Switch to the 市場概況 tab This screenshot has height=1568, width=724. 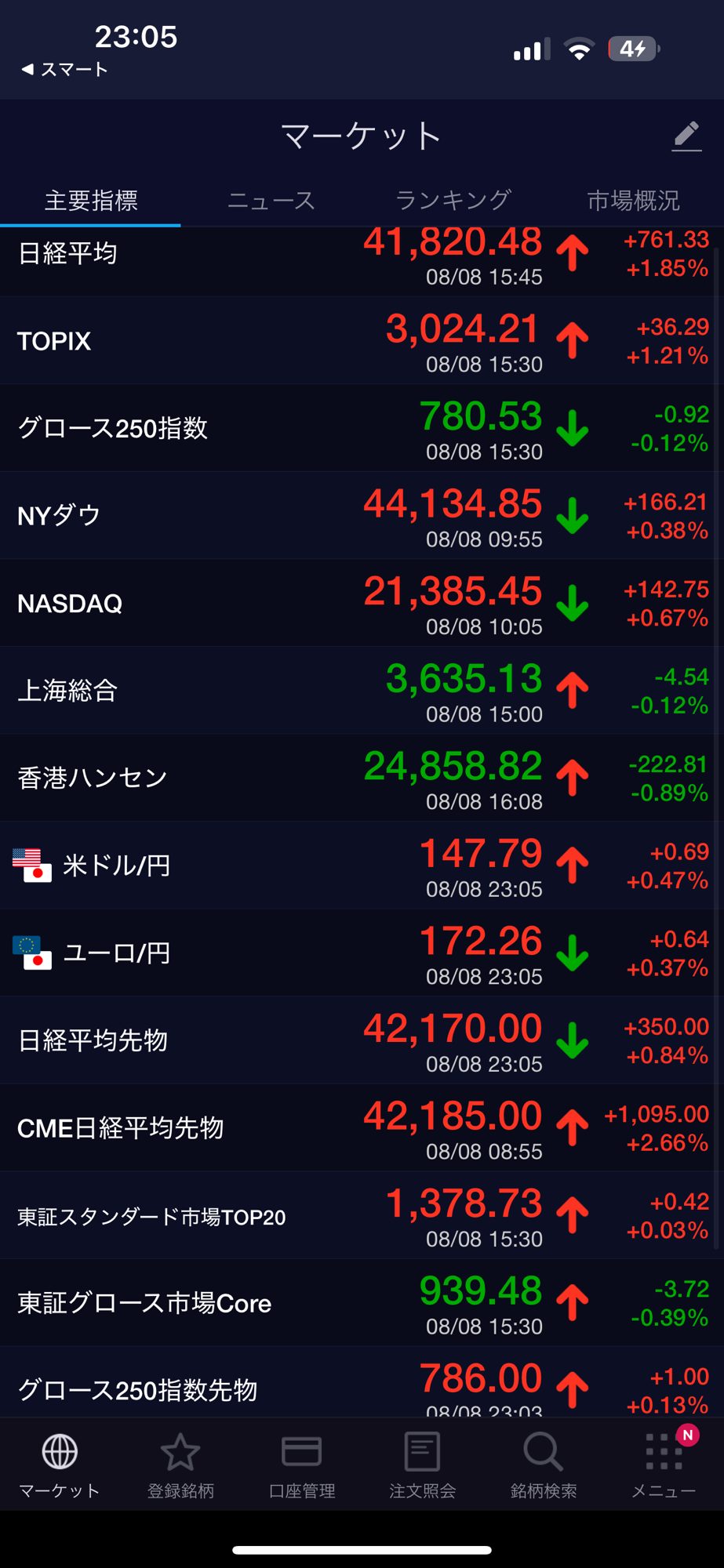click(633, 201)
